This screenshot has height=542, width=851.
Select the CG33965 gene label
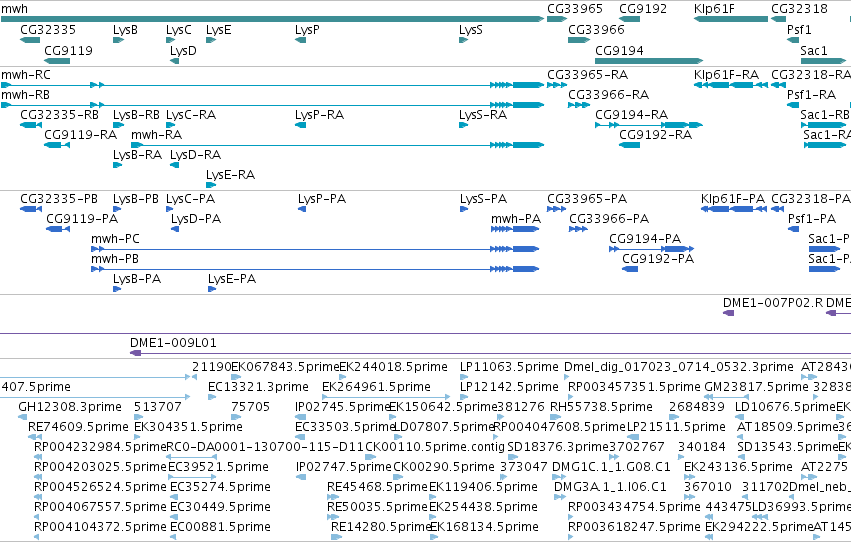point(575,9)
